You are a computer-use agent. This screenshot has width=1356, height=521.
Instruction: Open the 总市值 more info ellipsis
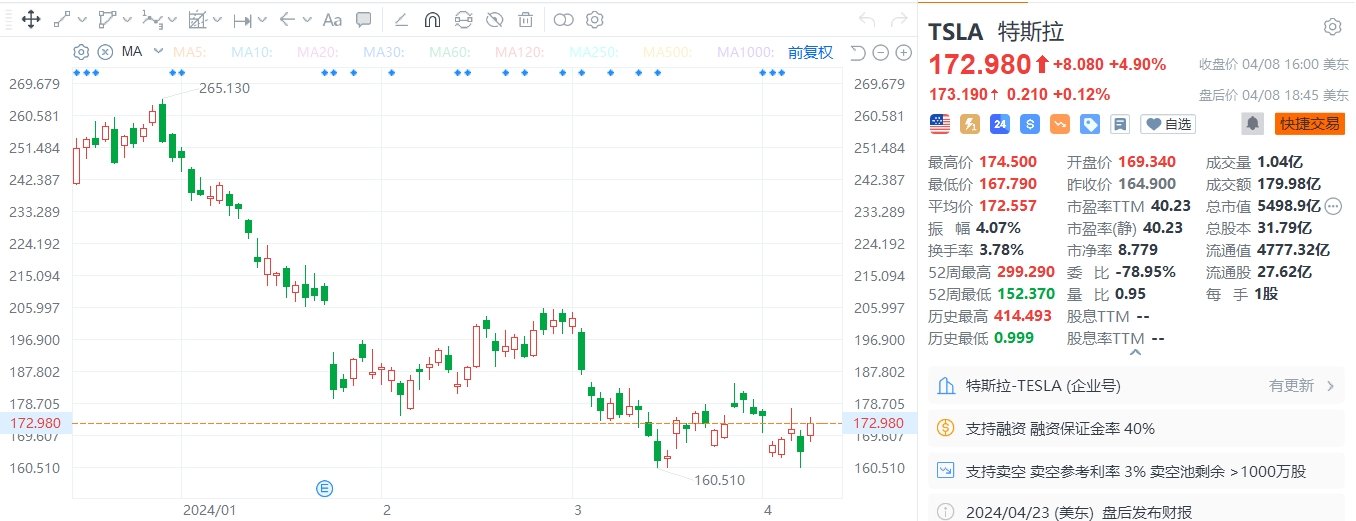point(1333,205)
